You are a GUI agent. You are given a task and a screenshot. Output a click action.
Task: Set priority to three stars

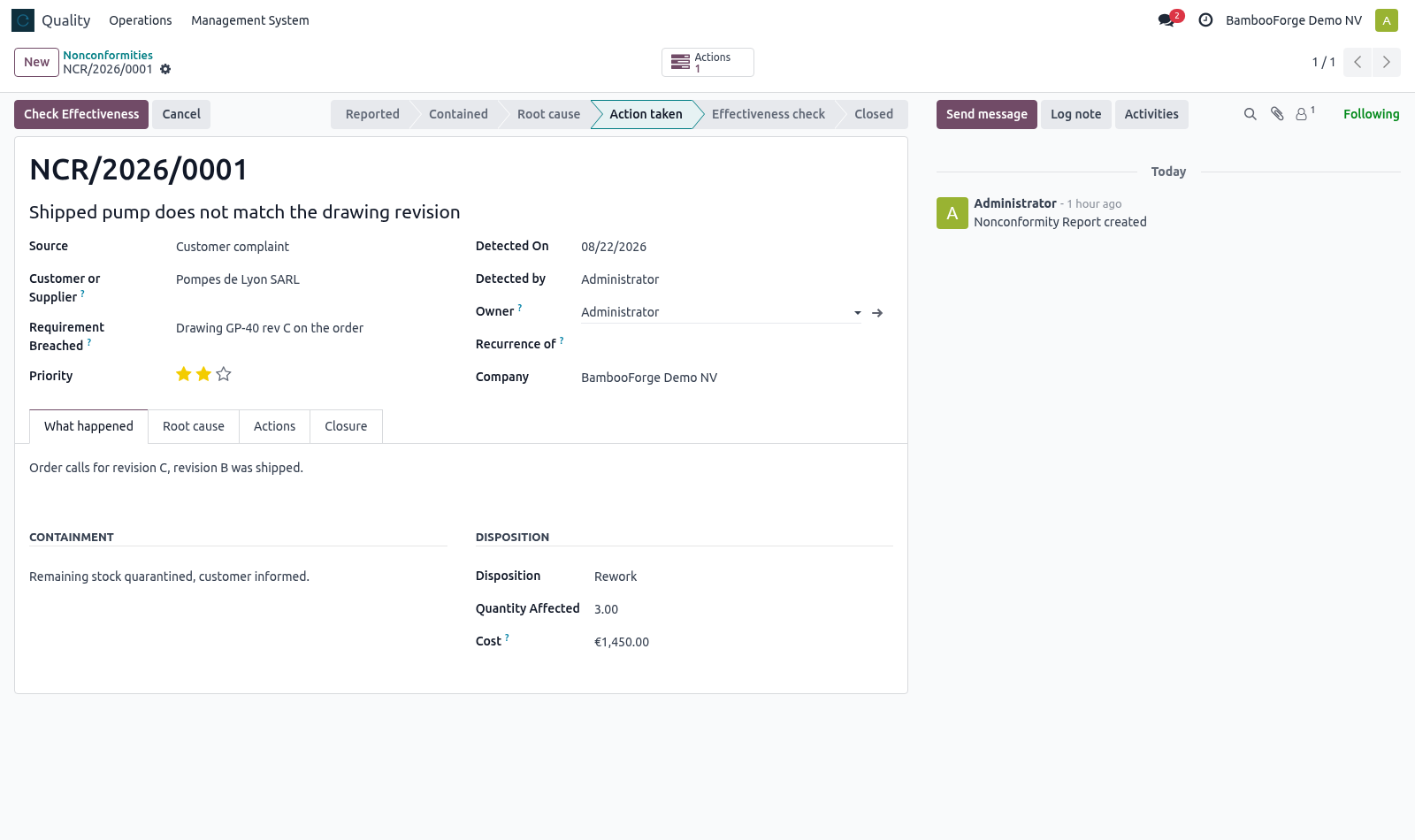(224, 374)
